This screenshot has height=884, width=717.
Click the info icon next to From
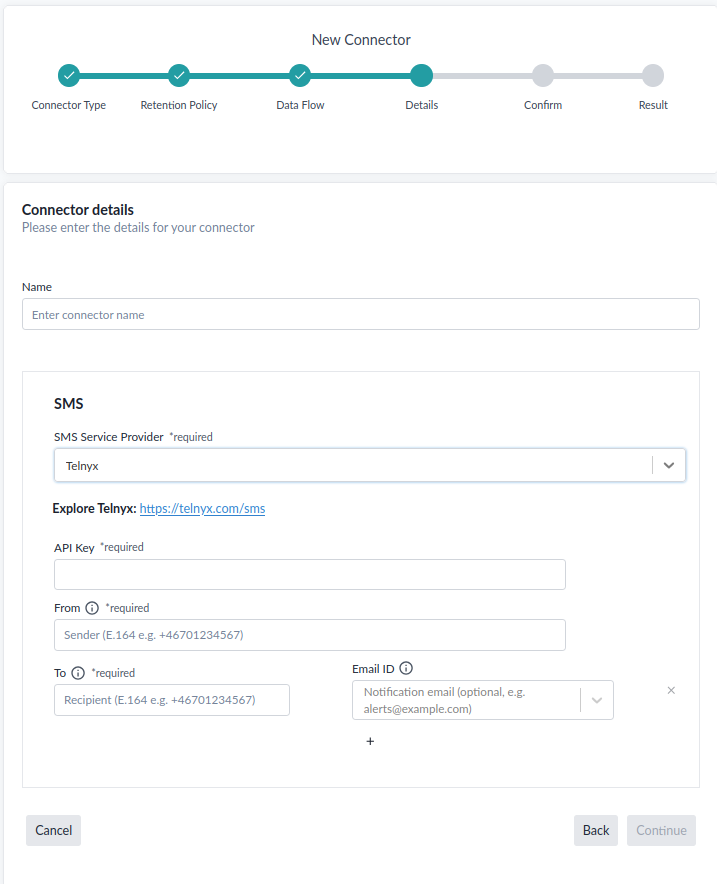[92, 608]
